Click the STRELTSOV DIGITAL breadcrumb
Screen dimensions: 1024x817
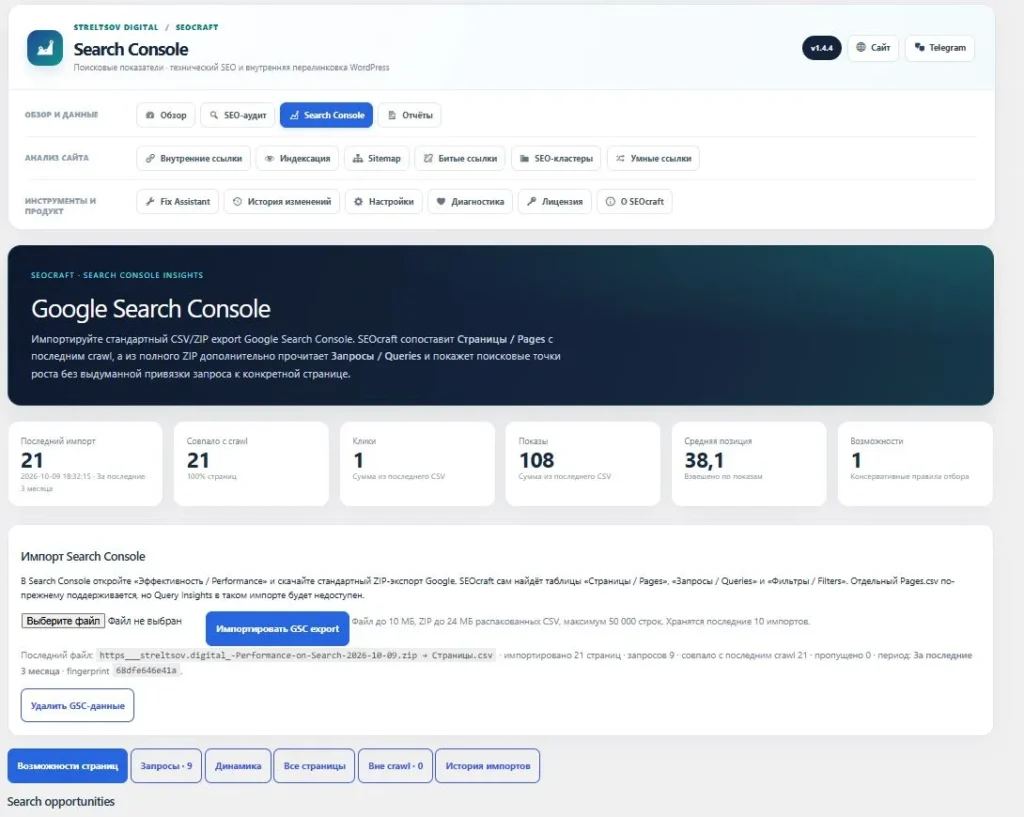(116, 27)
